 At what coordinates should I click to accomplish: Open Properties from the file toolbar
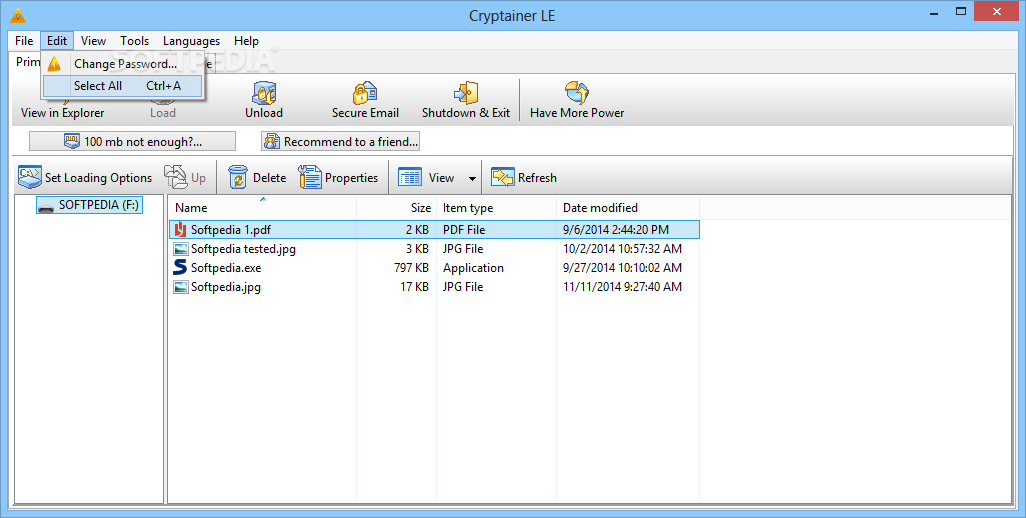[x=338, y=177]
